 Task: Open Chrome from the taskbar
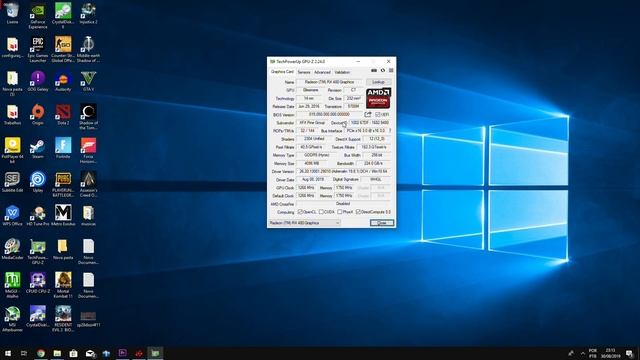(41, 353)
